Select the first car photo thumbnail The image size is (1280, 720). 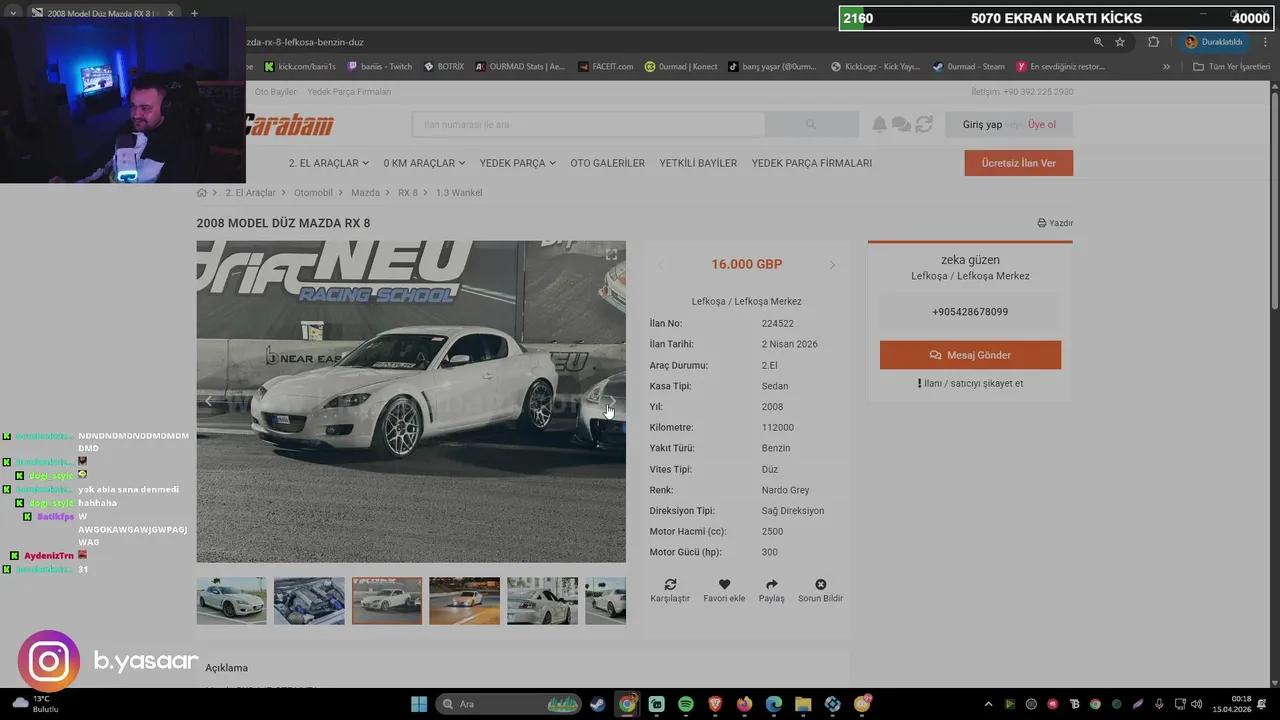click(231, 600)
